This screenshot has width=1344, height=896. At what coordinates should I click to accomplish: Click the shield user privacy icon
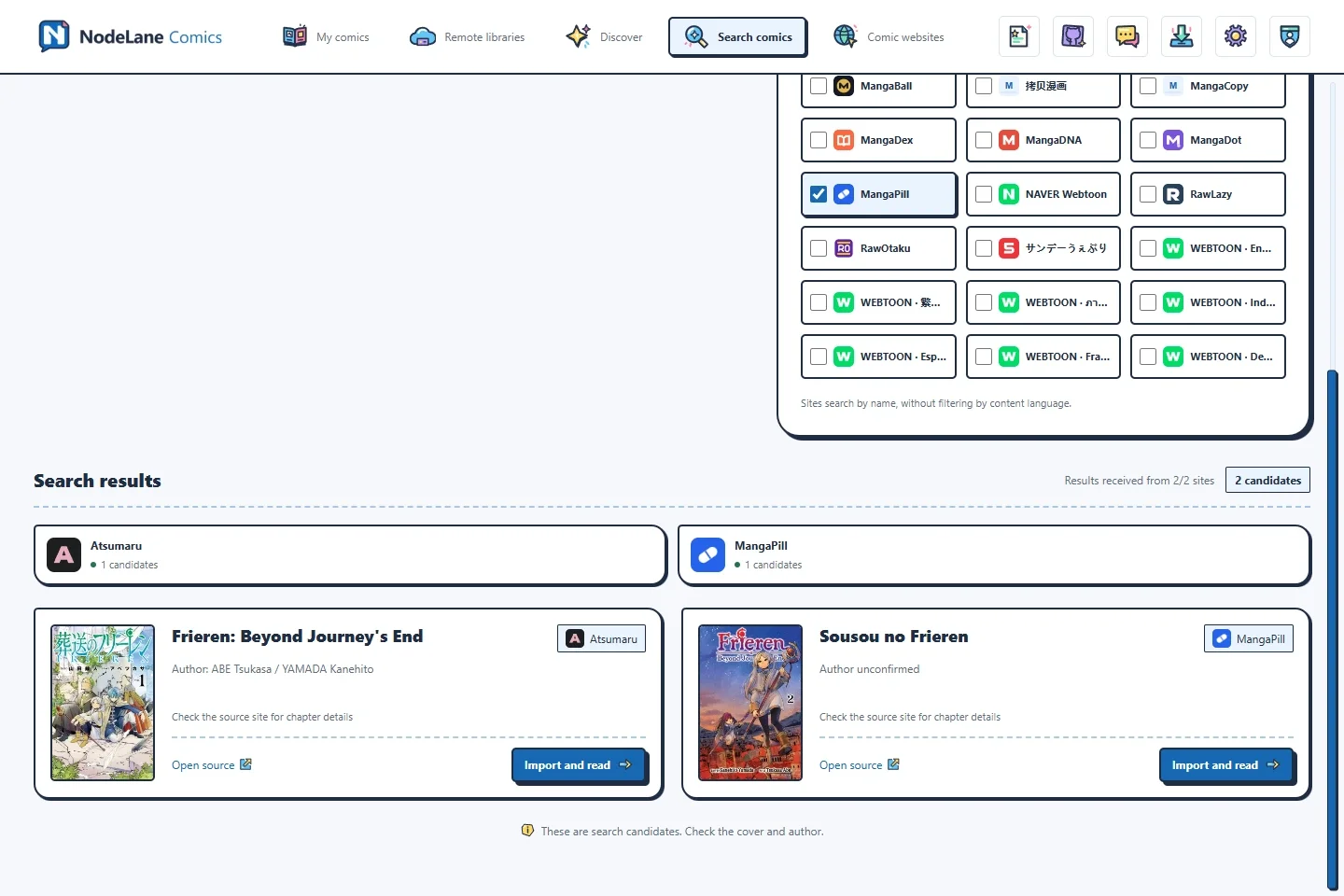tap(1290, 36)
